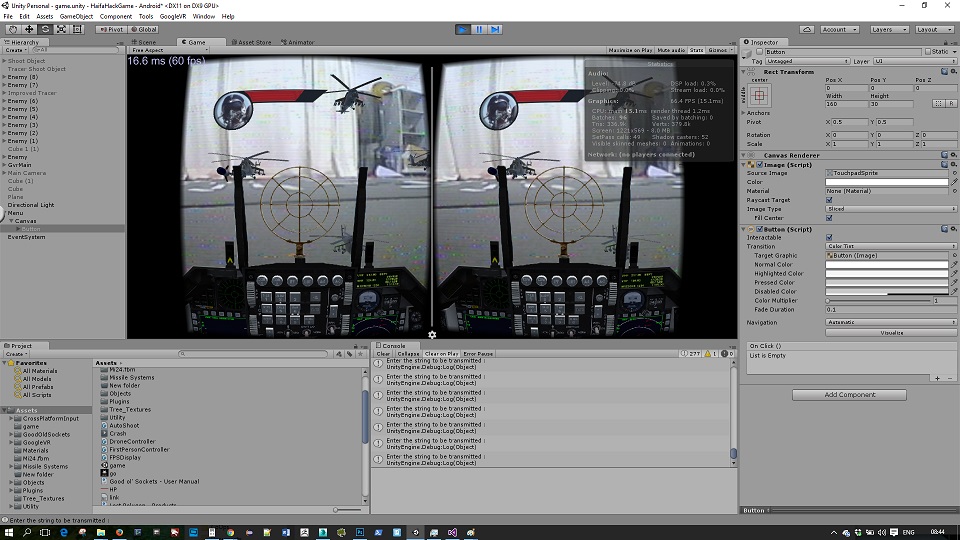Select the Move tool in toolbar
The width and height of the screenshot is (960, 540).
tap(28, 29)
